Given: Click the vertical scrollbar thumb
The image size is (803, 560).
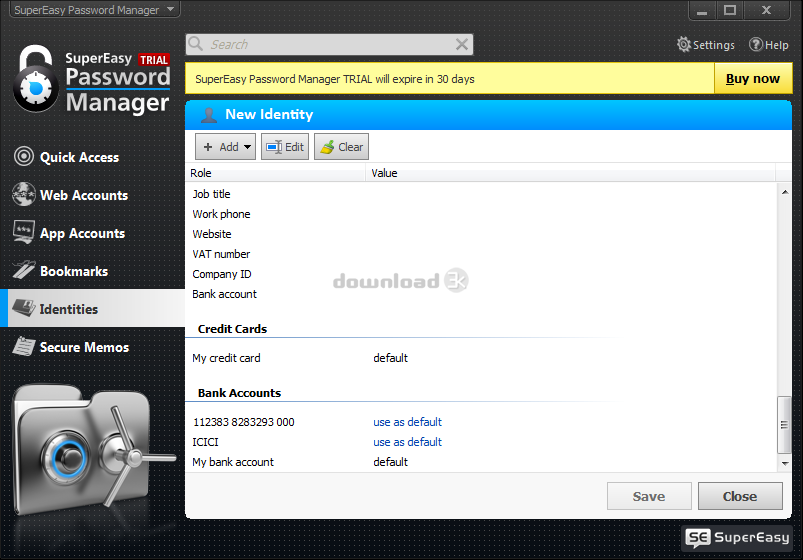Looking at the screenshot, I should click(784, 425).
